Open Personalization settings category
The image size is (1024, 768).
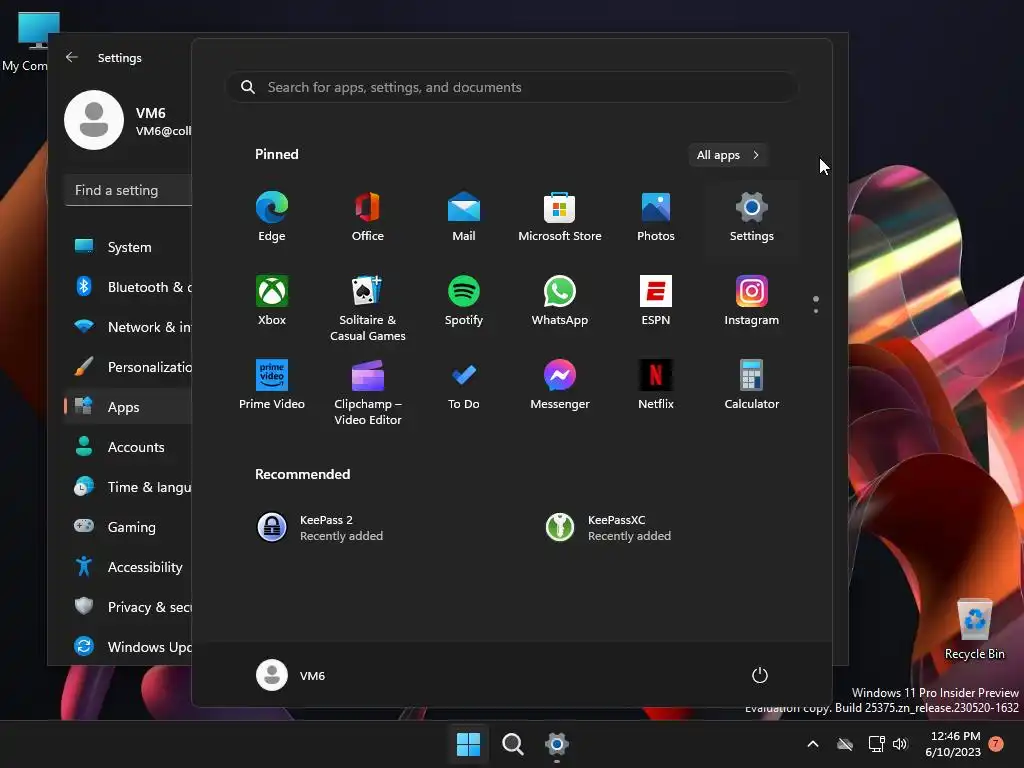(129, 367)
